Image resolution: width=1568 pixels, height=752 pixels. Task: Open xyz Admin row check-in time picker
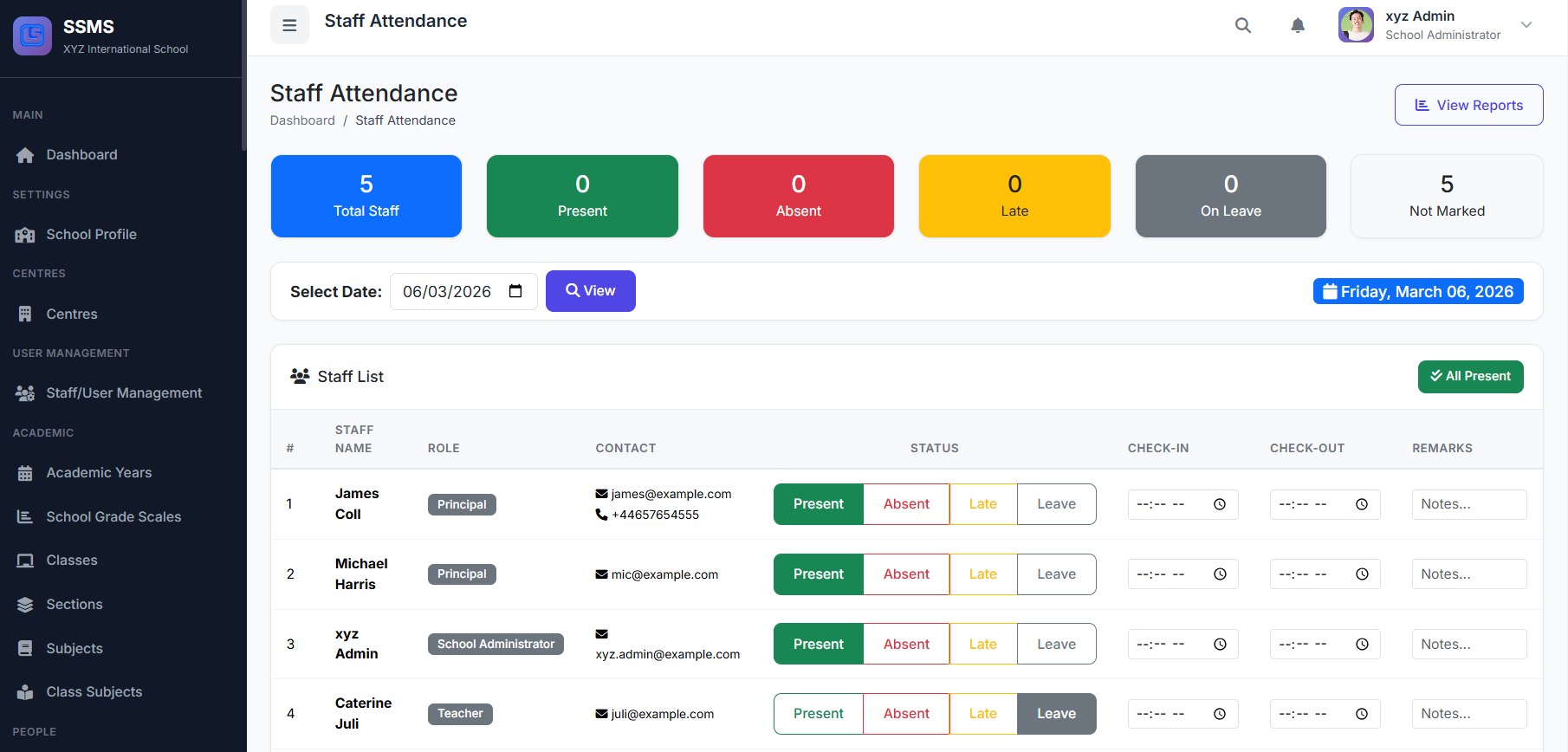[1182, 645]
